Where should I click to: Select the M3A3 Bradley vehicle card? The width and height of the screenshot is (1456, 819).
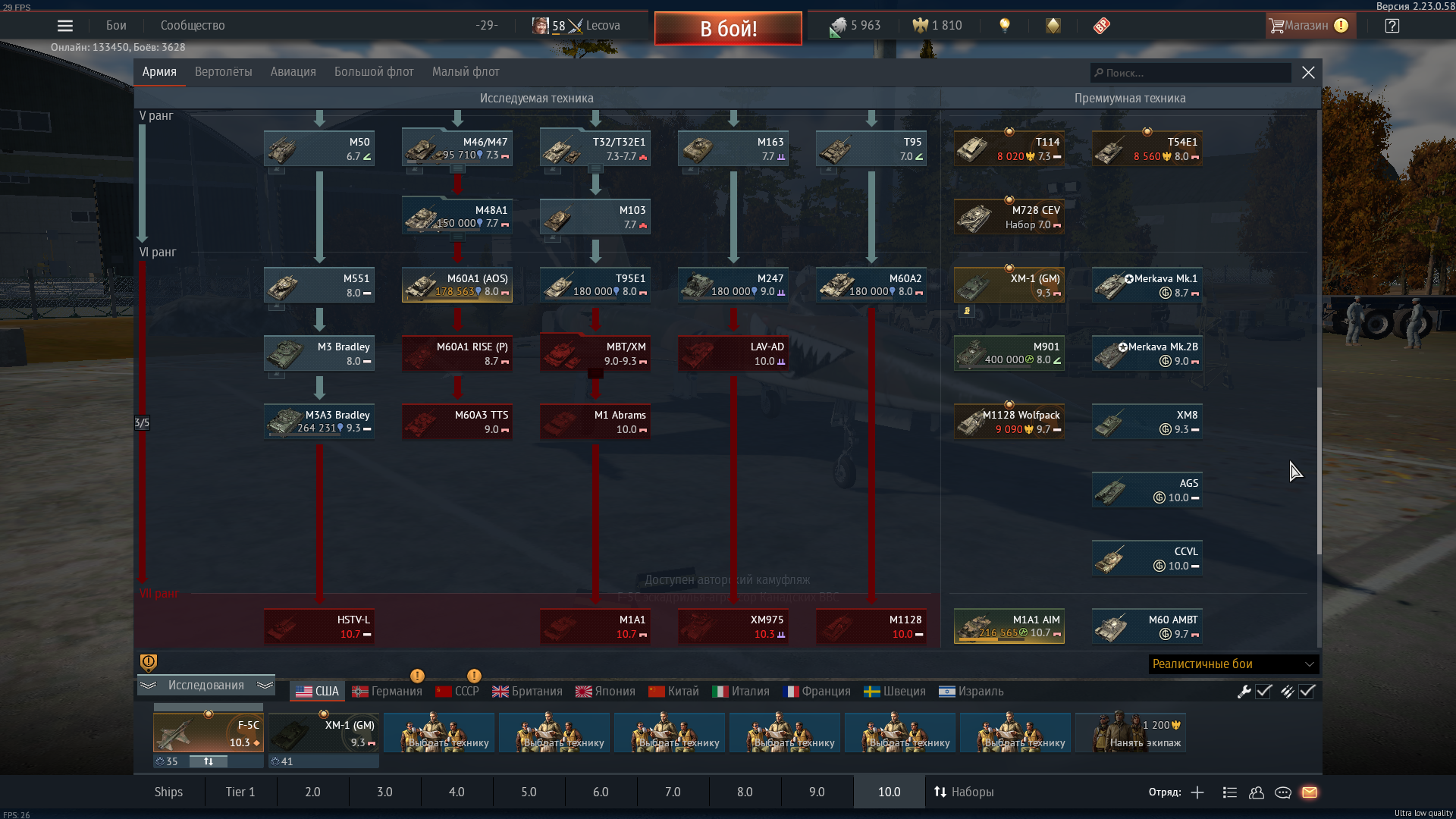(319, 422)
